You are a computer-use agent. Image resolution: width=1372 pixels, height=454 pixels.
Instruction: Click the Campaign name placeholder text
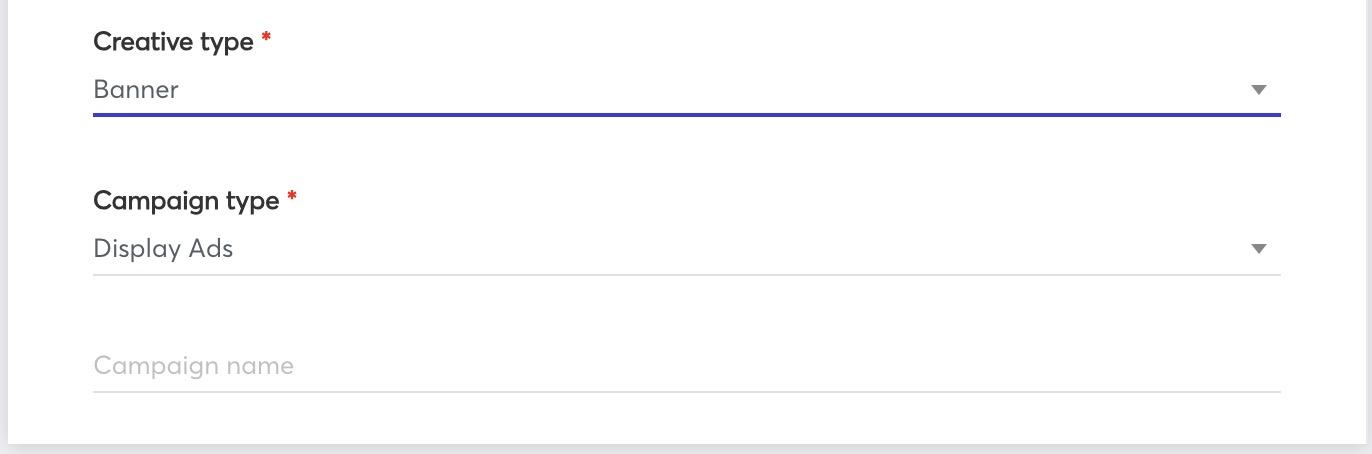tap(194, 365)
